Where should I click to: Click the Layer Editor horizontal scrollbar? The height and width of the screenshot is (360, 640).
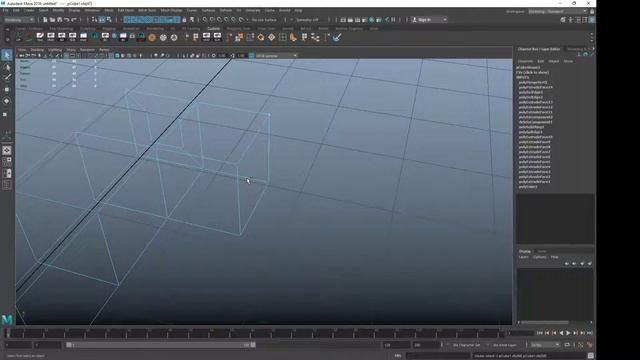pyautogui.click(x=545, y=322)
